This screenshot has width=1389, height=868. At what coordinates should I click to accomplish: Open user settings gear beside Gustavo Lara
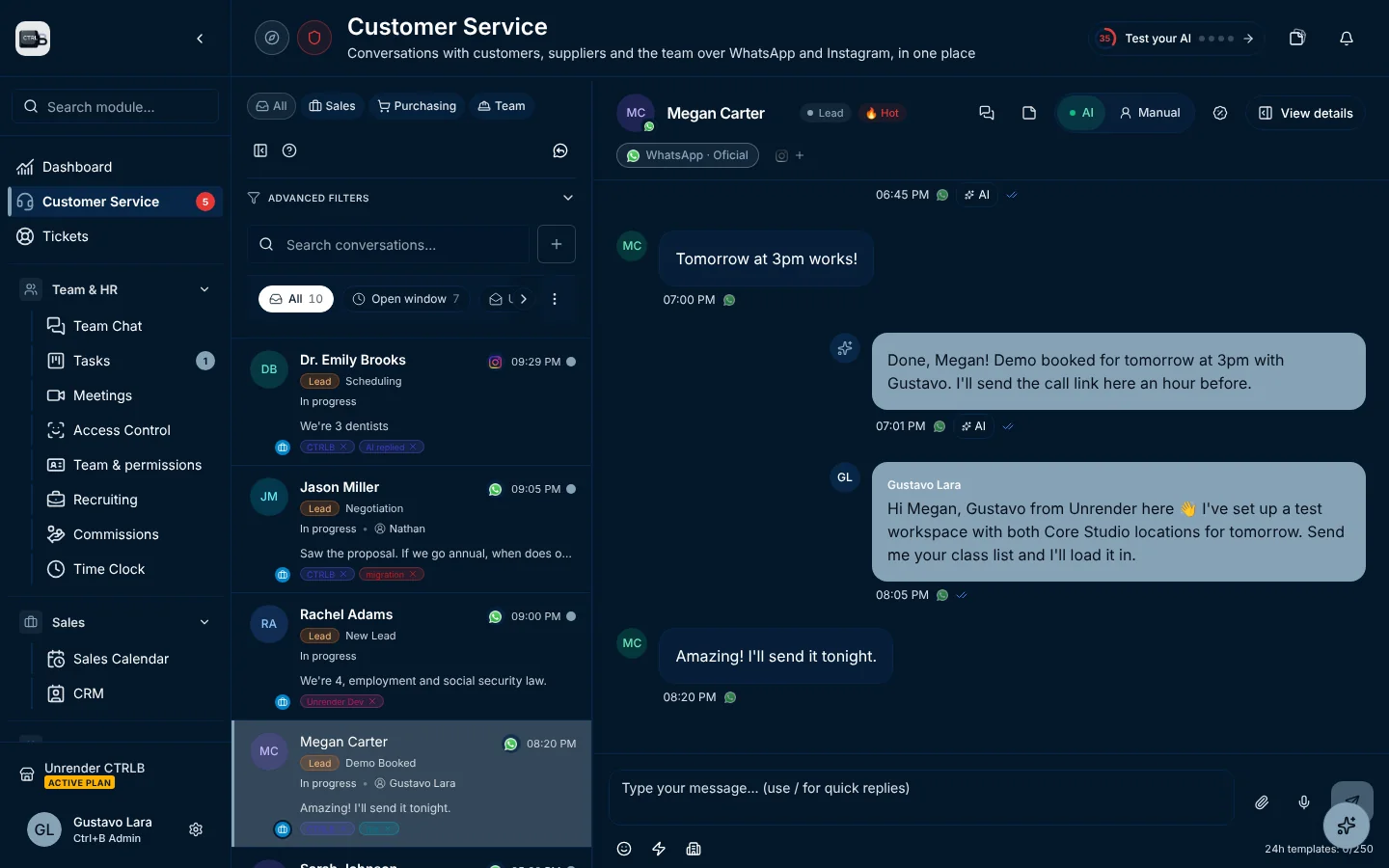click(196, 829)
